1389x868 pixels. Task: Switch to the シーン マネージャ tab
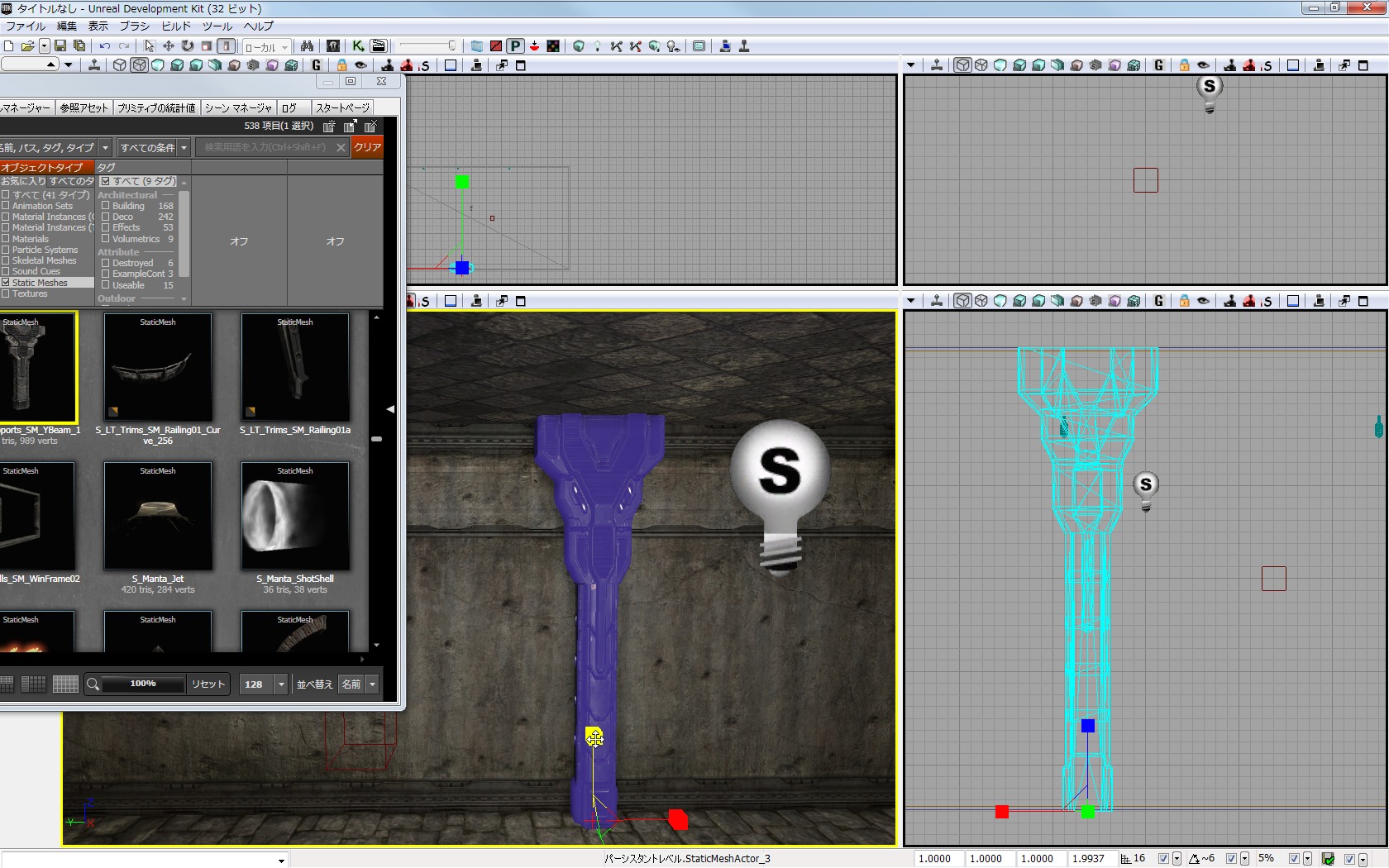pos(238,107)
